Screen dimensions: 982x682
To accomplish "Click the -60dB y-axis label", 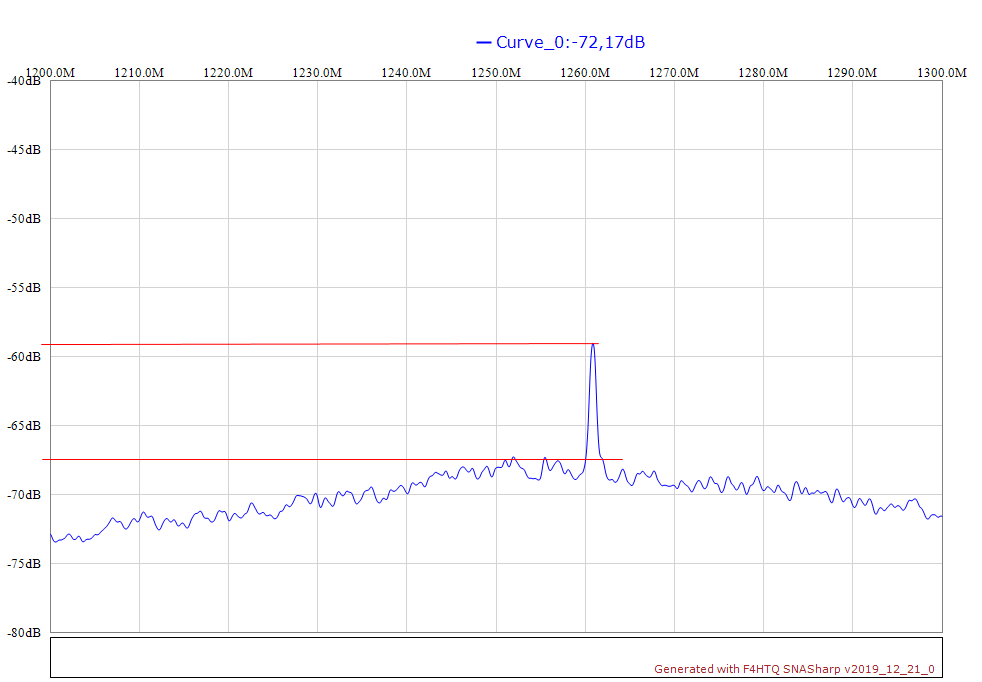I will [24, 357].
